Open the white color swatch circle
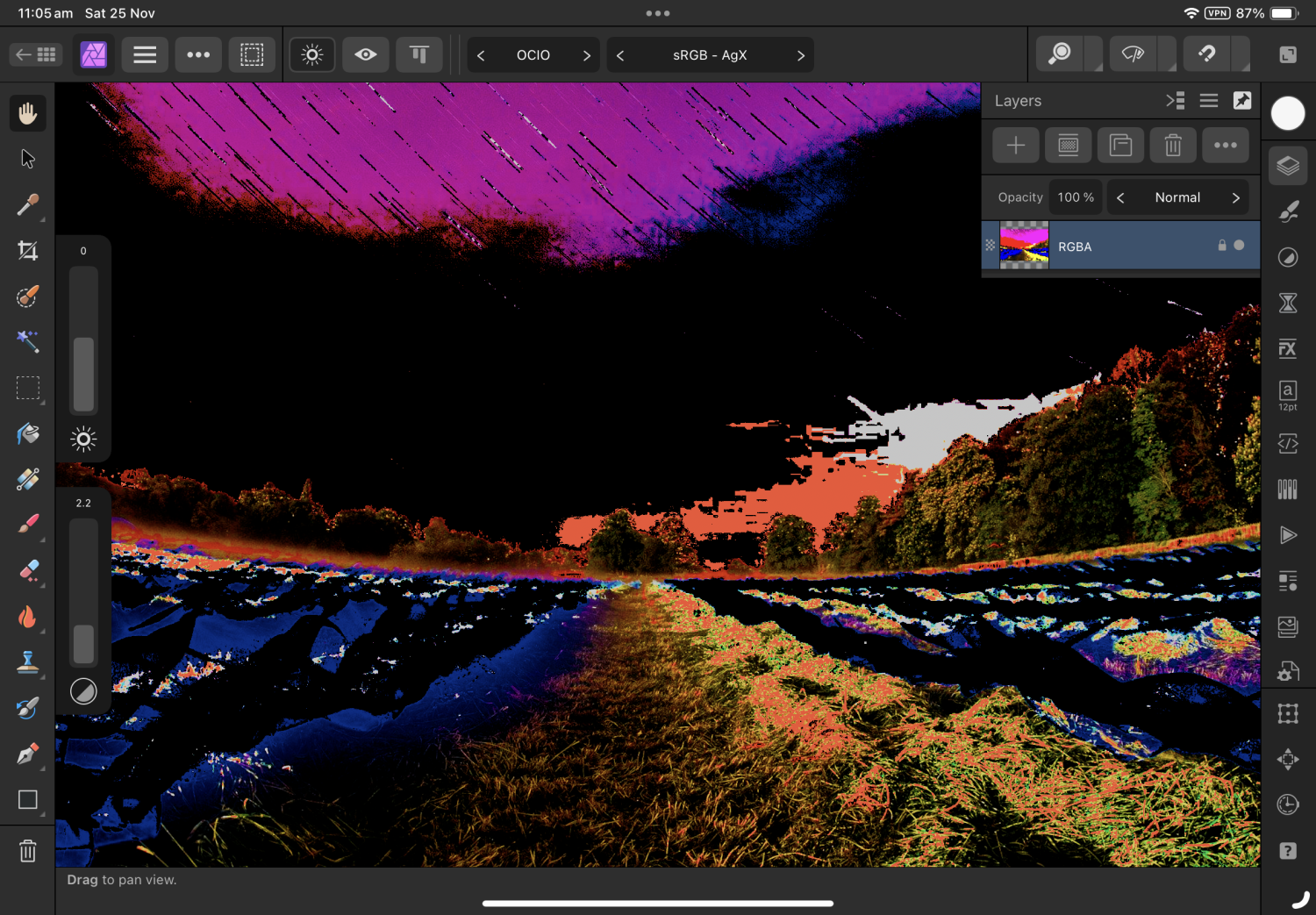Viewport: 1316px width, 915px height. (1287, 113)
